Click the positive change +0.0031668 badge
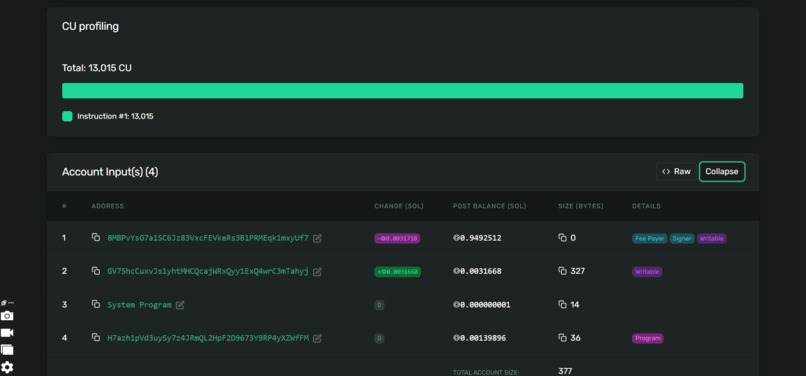The image size is (806, 376). coord(397,272)
